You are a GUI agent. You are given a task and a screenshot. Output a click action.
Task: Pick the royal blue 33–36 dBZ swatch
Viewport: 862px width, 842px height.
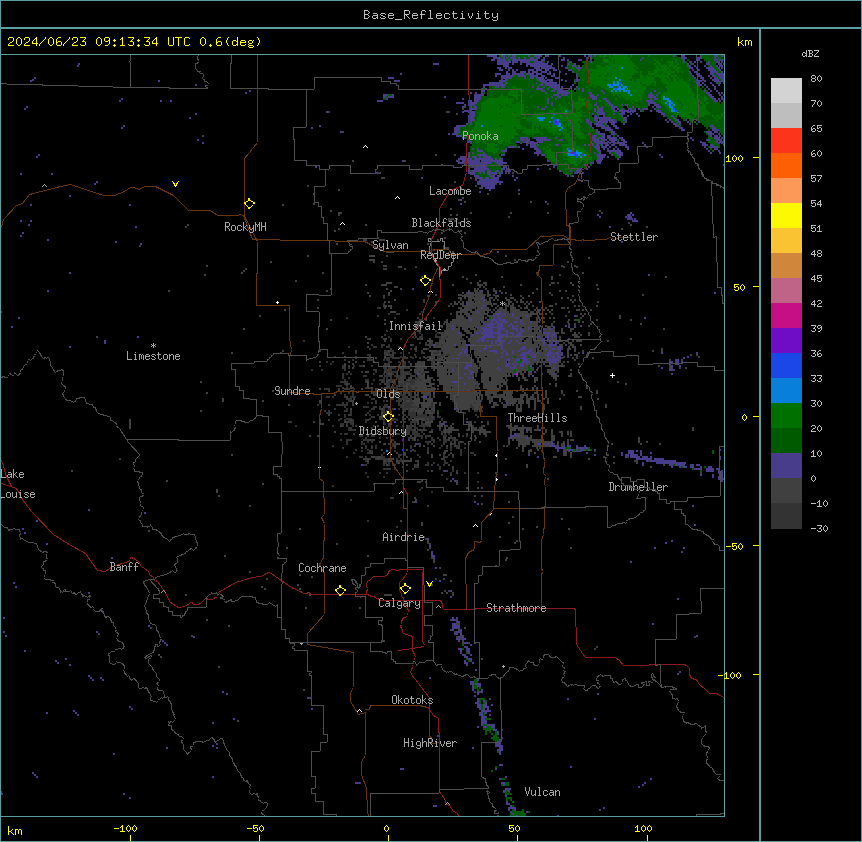[x=786, y=365]
